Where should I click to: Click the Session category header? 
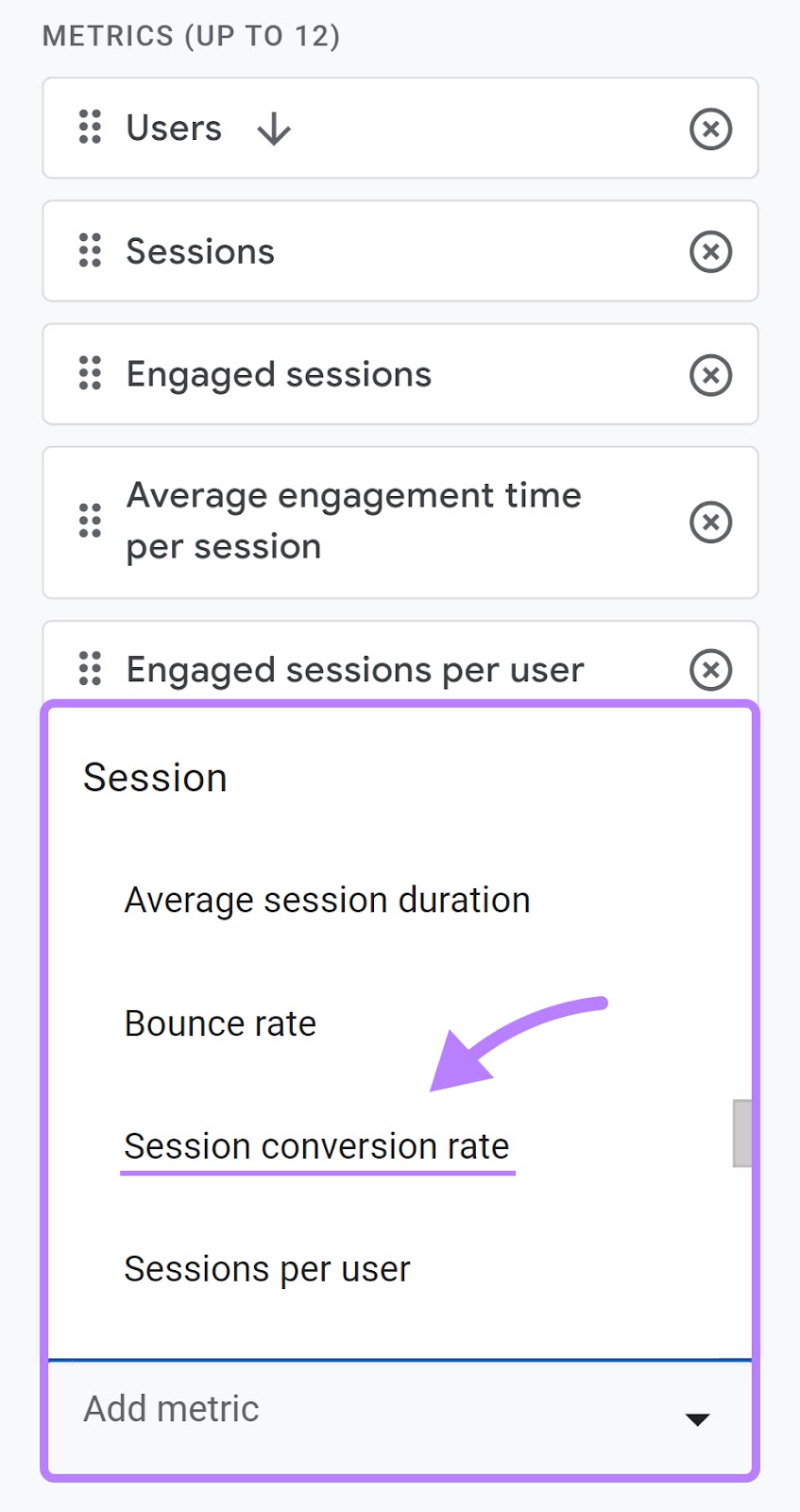point(155,777)
